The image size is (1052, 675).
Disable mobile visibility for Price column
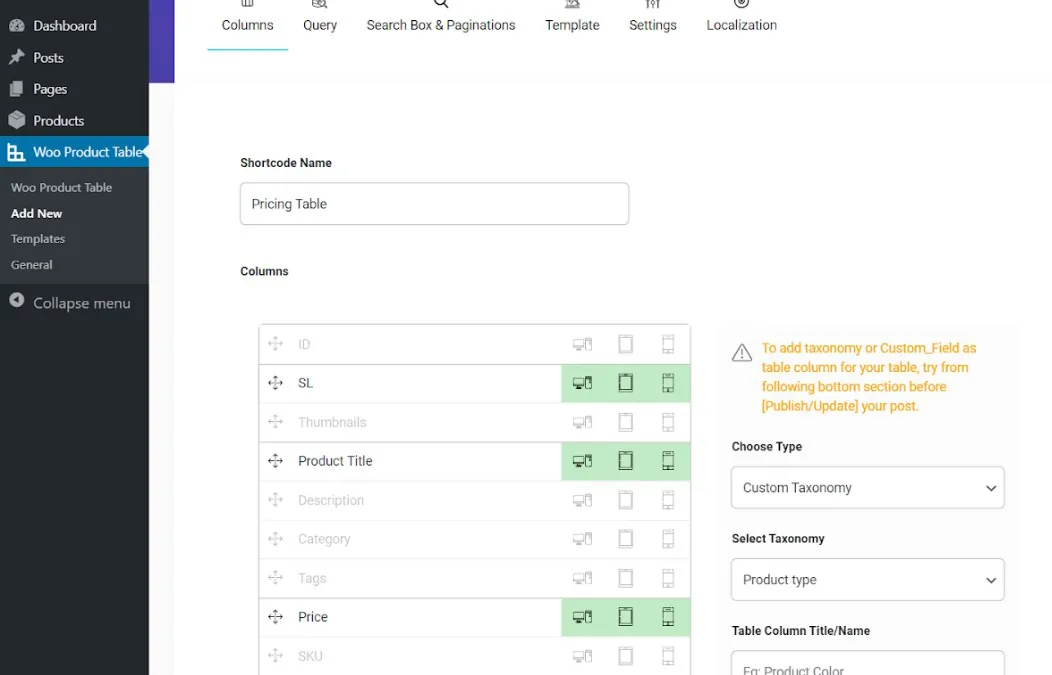click(x=668, y=617)
